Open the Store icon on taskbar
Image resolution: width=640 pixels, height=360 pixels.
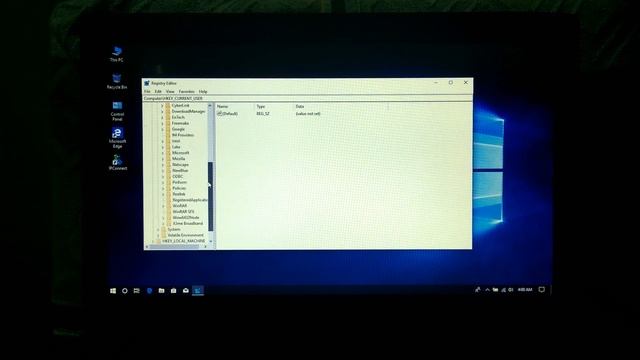pos(173,291)
